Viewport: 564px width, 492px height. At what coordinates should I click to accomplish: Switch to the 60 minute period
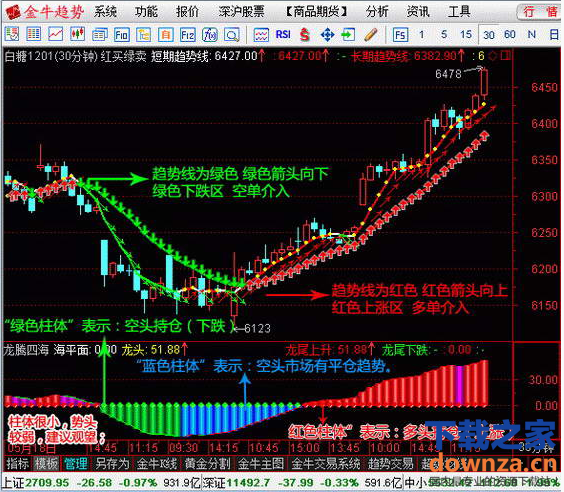click(510, 35)
